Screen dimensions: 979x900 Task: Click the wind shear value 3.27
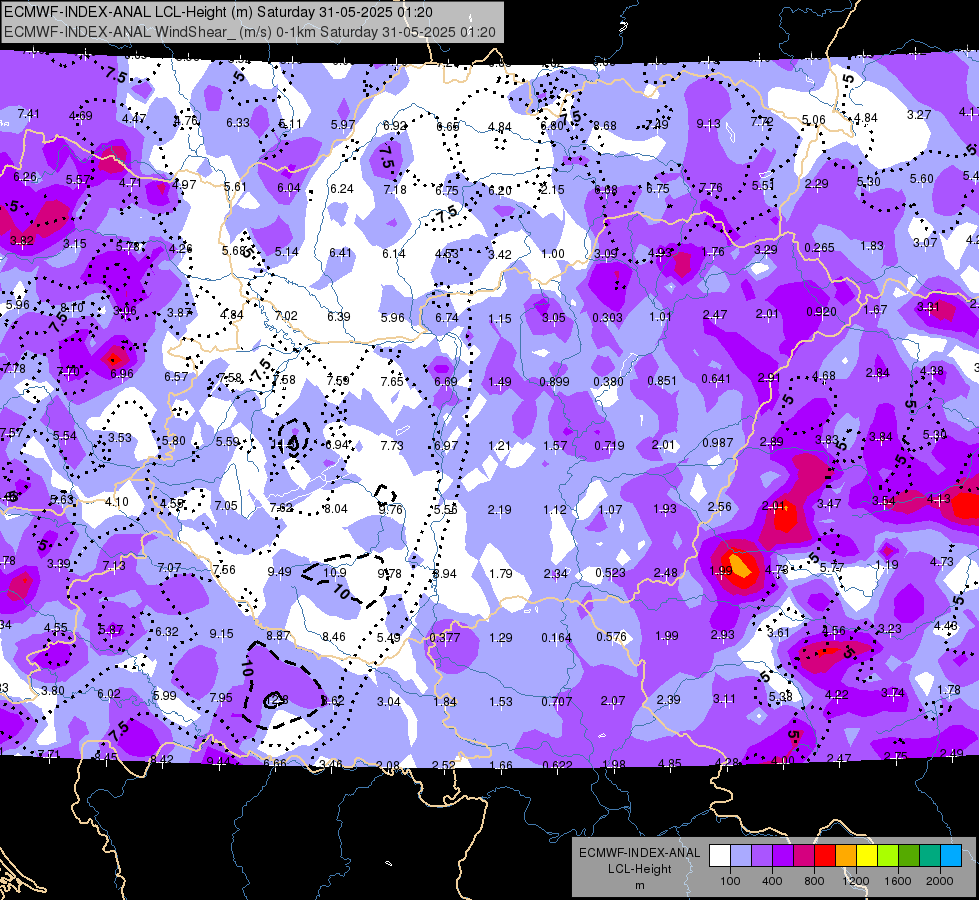(x=919, y=114)
